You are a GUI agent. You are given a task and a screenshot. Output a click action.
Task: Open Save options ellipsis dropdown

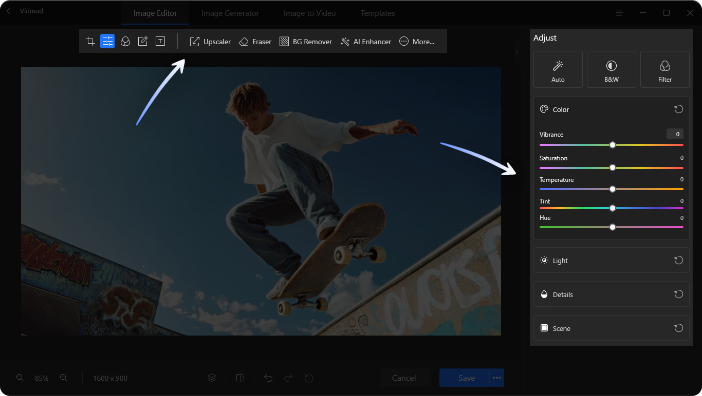coord(497,378)
